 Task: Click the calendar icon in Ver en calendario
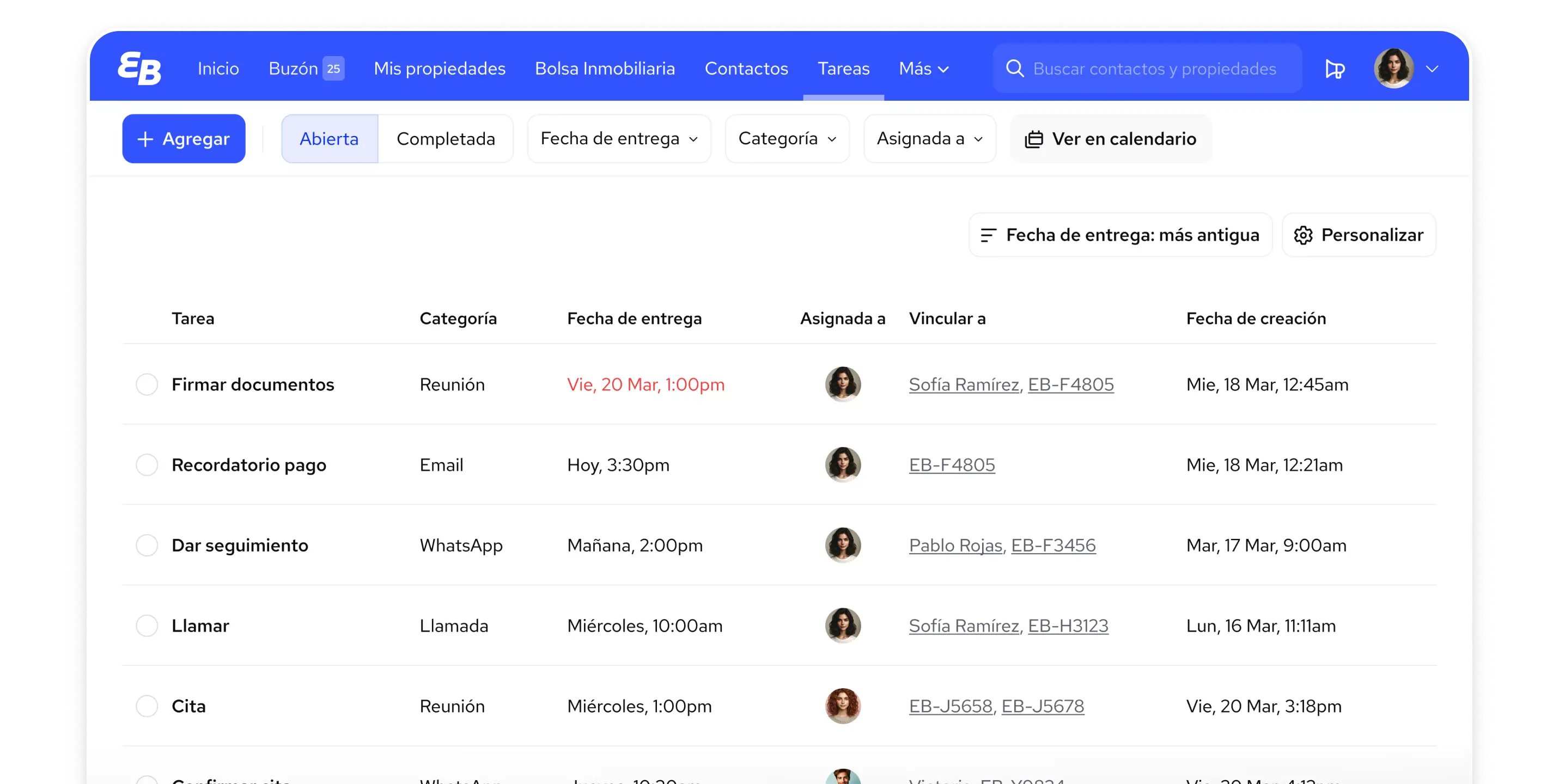click(1034, 138)
